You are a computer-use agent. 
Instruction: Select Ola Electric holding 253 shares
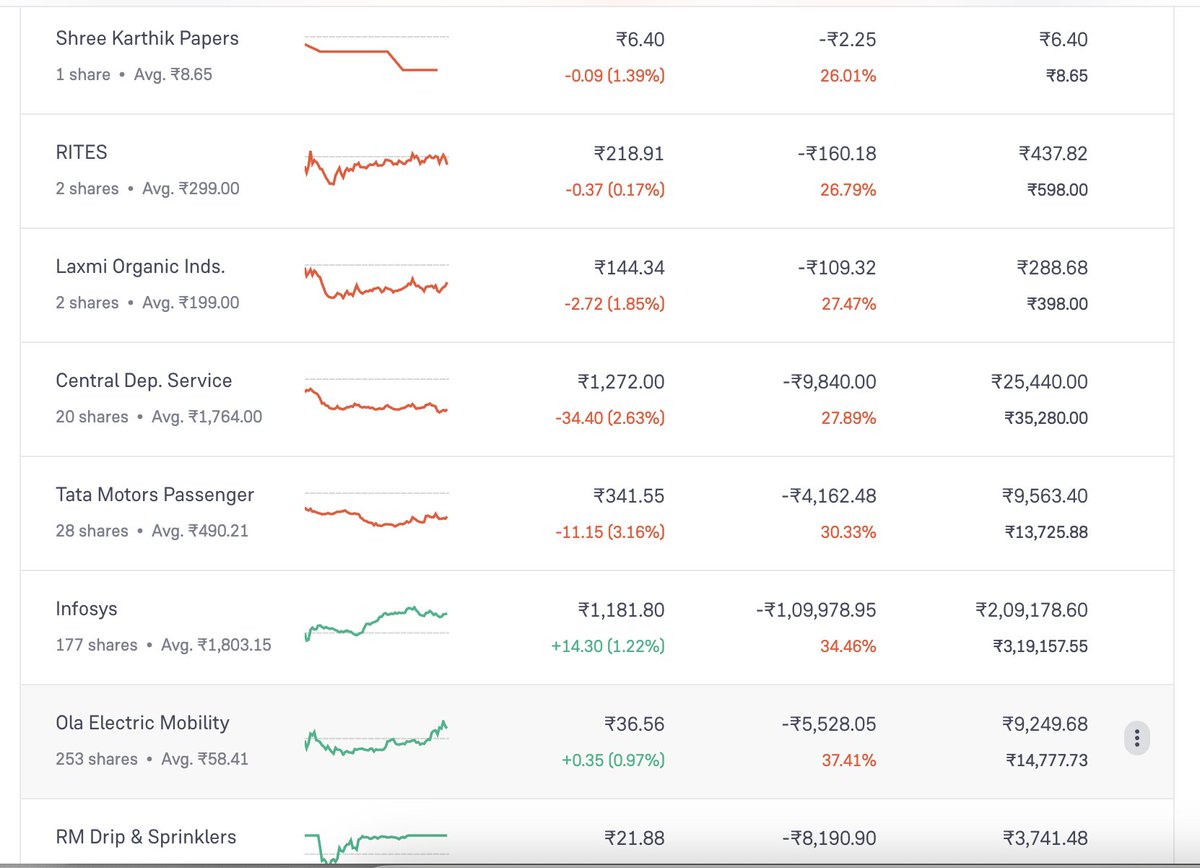(x=97, y=759)
